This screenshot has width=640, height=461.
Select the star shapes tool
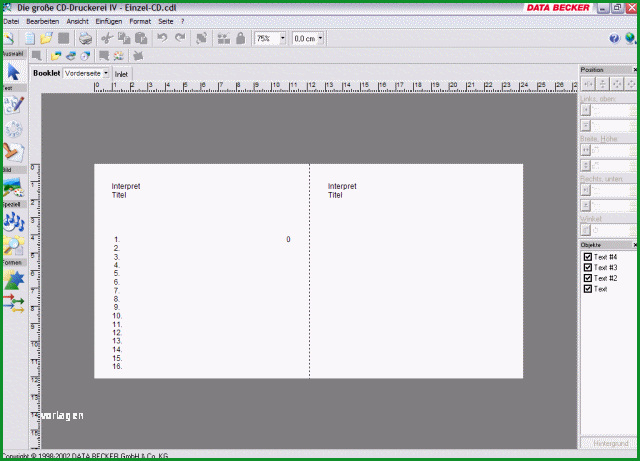[x=14, y=280]
